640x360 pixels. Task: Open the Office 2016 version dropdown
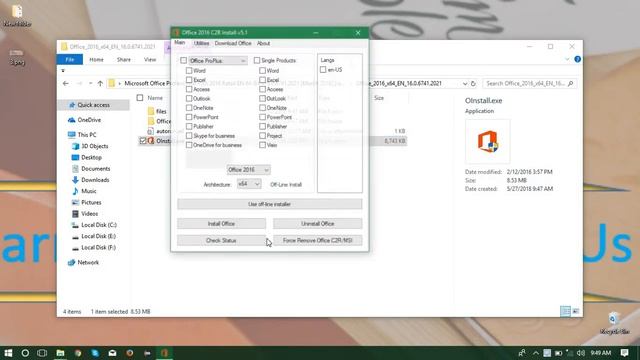click(x=248, y=170)
